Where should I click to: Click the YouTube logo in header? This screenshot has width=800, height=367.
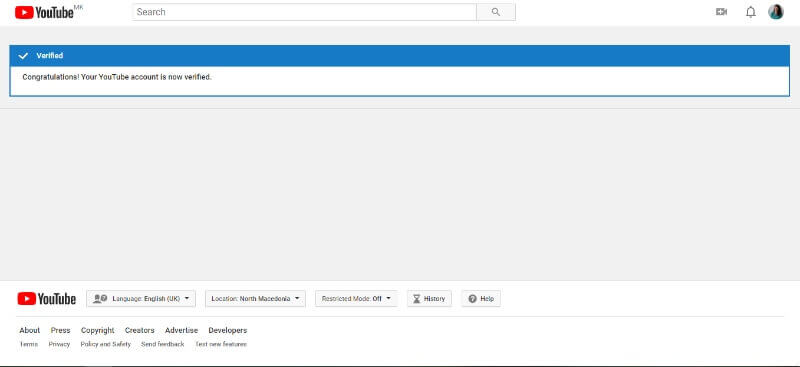click(45, 12)
